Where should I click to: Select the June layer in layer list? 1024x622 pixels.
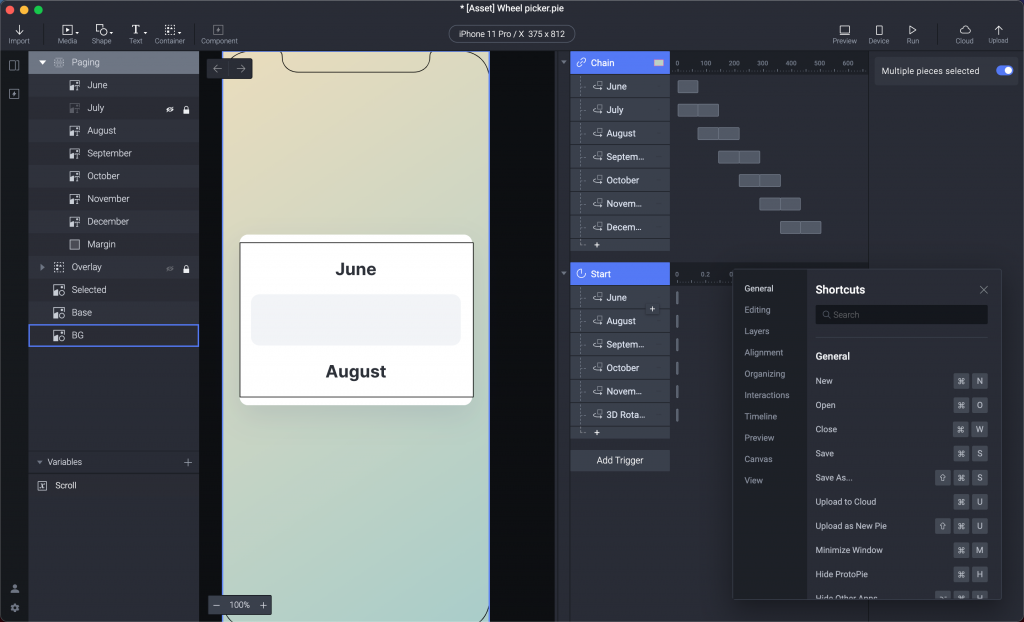pos(114,85)
